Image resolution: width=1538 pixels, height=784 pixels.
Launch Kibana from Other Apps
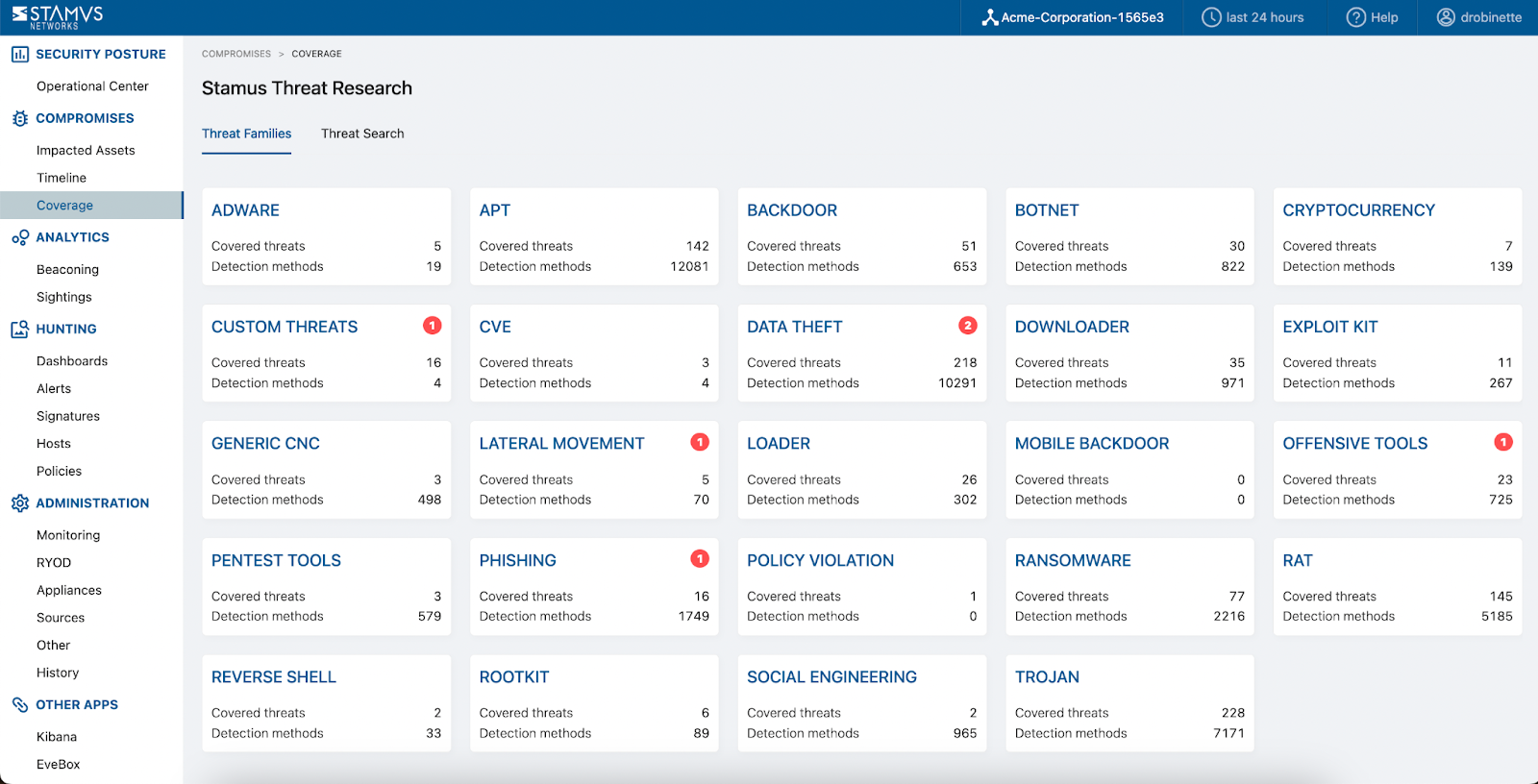click(57, 737)
